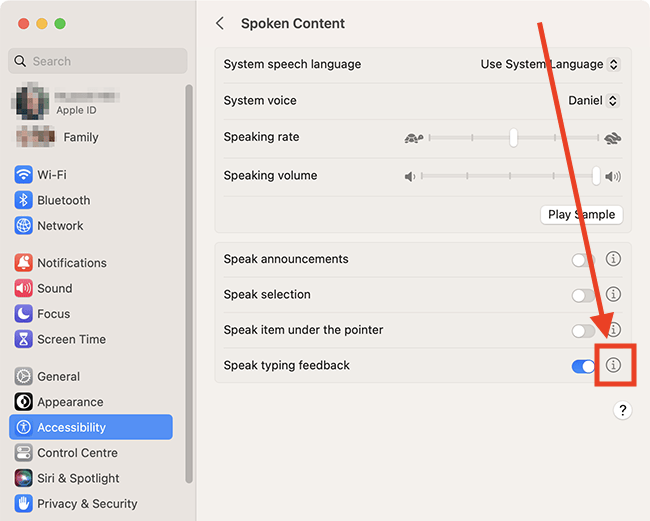The height and width of the screenshot is (521, 650).
Task: Click the help question mark button
Action: tap(622, 410)
